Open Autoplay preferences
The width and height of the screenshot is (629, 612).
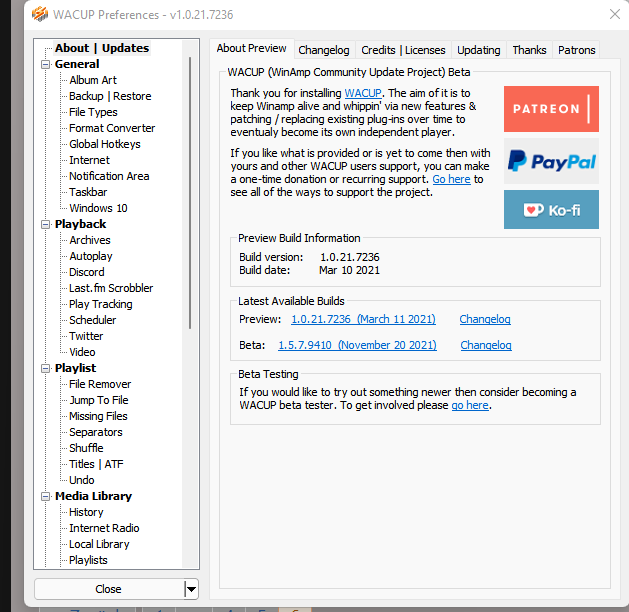pos(91,256)
